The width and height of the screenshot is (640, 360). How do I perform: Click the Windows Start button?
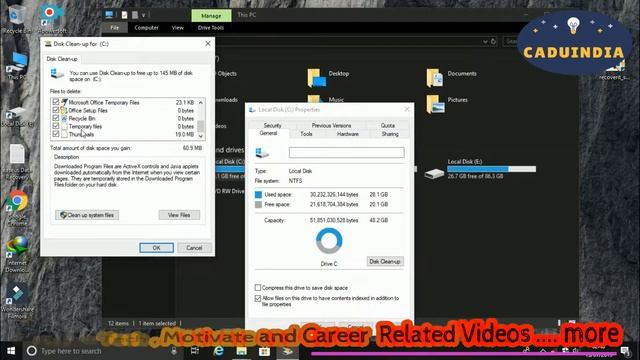pyautogui.click(x=11, y=351)
